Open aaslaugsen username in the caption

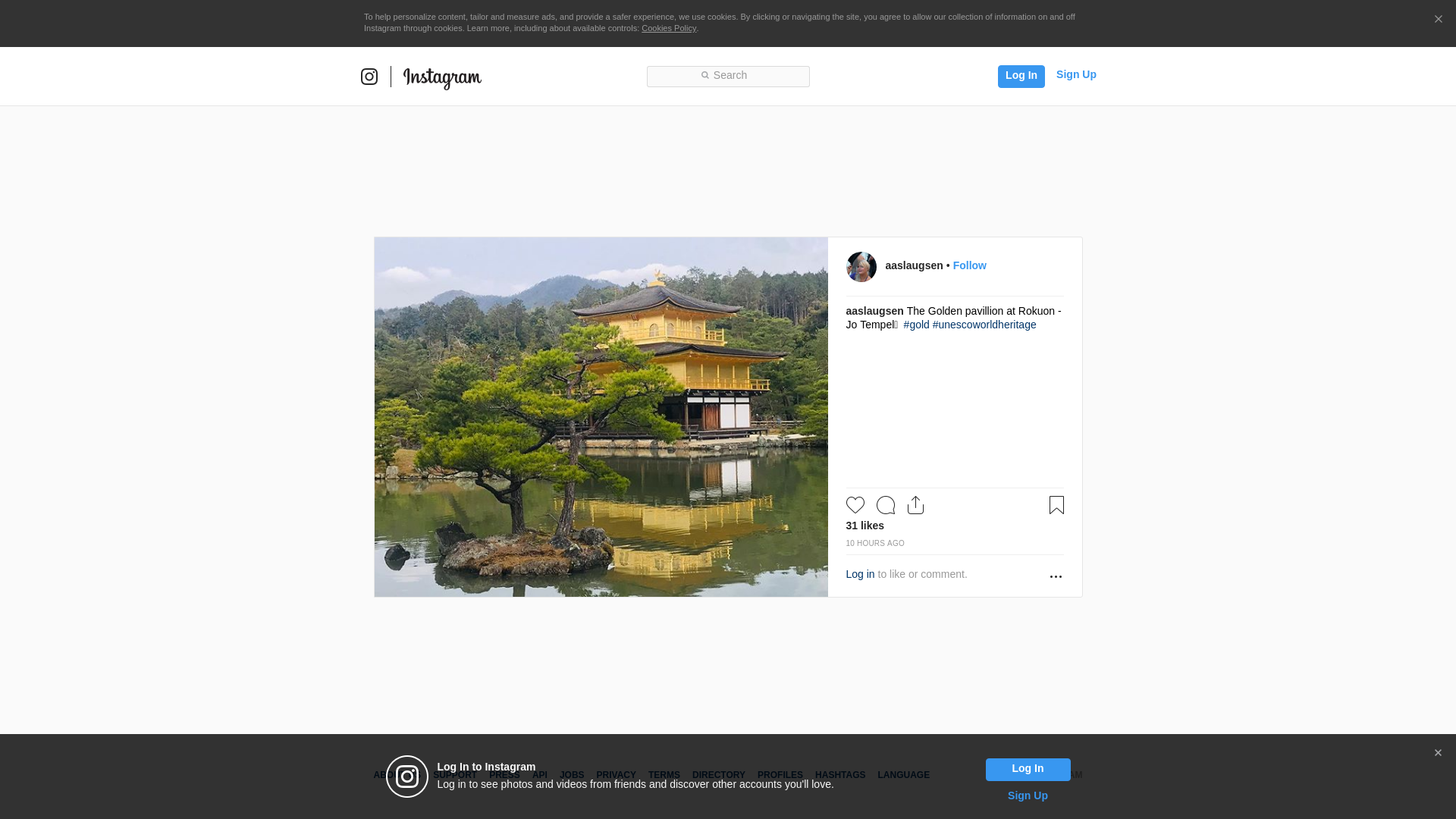(874, 311)
